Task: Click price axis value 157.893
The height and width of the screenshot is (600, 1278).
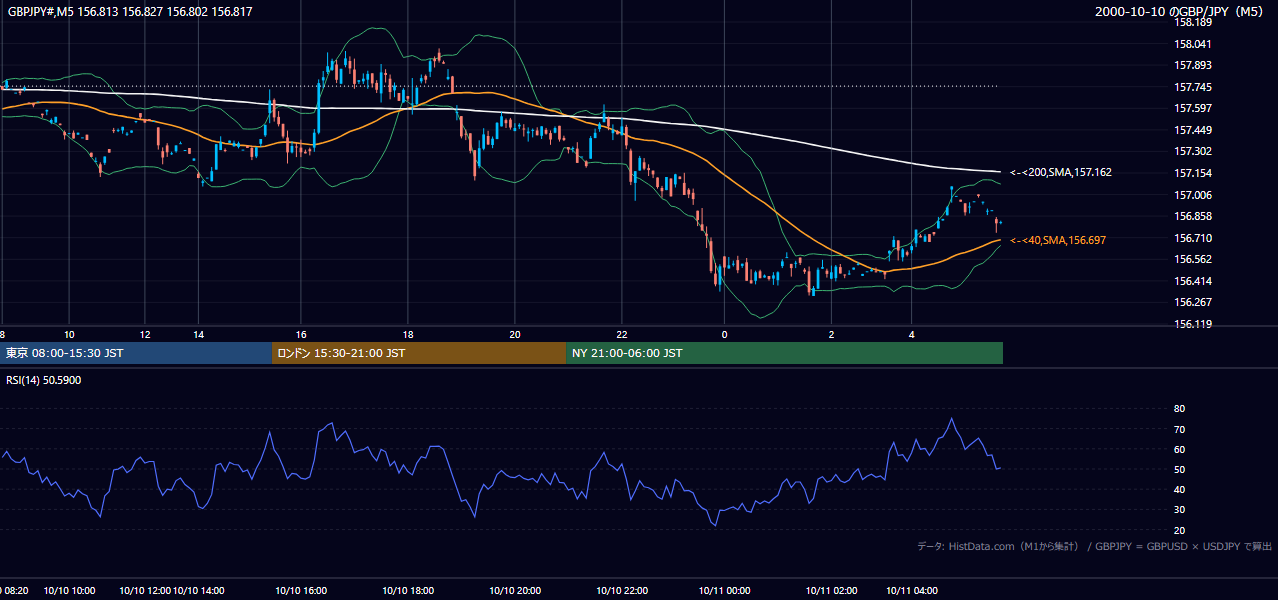Action: (x=1193, y=66)
